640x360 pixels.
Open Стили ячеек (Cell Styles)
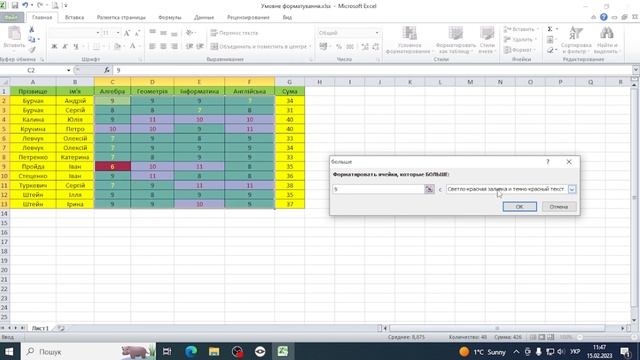click(487, 40)
